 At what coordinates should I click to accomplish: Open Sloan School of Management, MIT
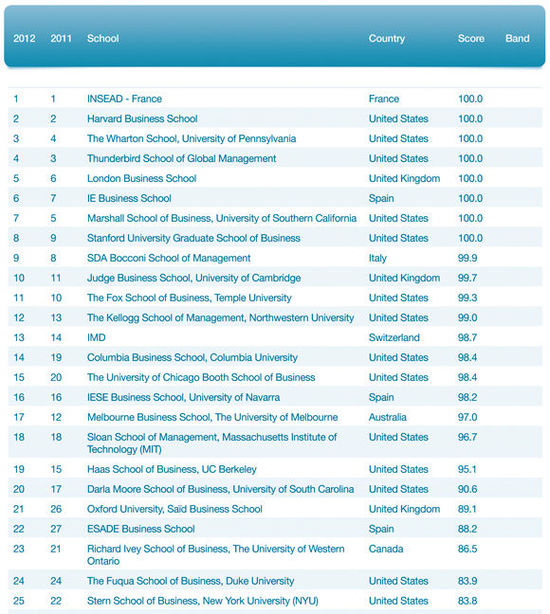(212, 443)
